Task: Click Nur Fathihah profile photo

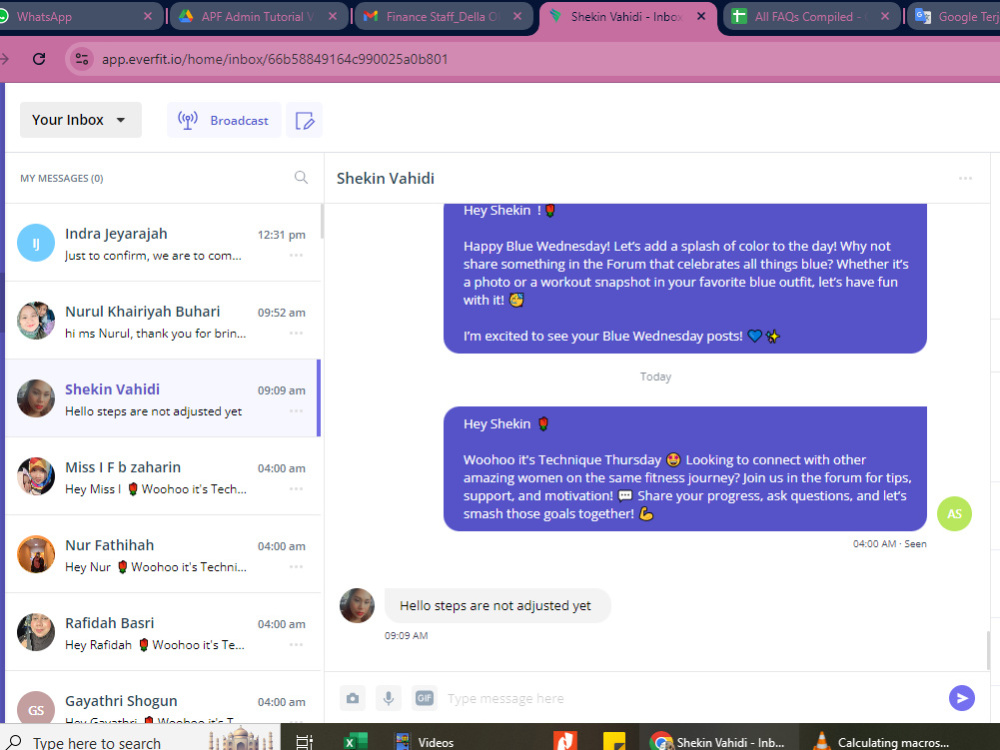Action: click(x=36, y=554)
